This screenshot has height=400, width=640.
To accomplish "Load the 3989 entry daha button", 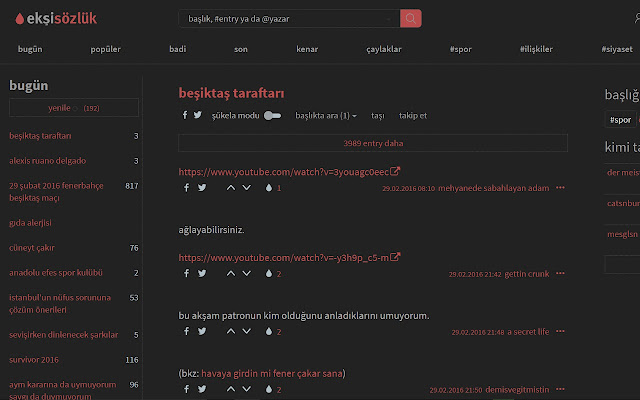I will click(x=373, y=143).
